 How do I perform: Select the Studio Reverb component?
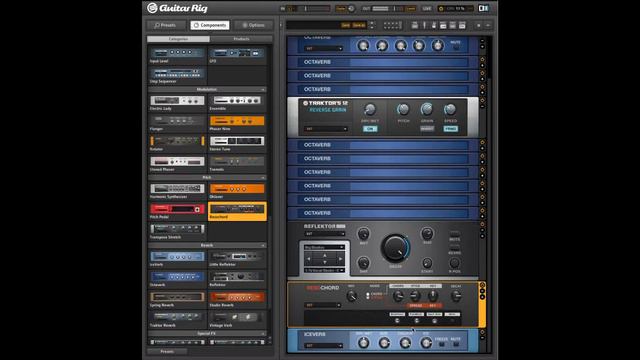point(237,299)
